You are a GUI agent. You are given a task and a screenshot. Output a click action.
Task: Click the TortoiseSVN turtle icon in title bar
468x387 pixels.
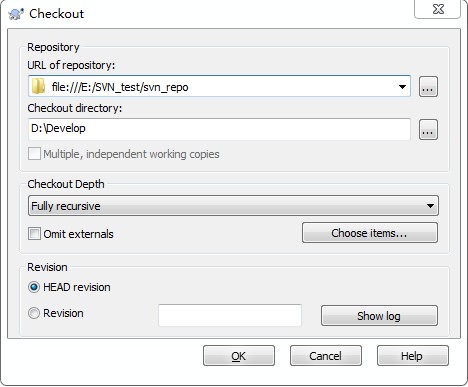click(16, 14)
